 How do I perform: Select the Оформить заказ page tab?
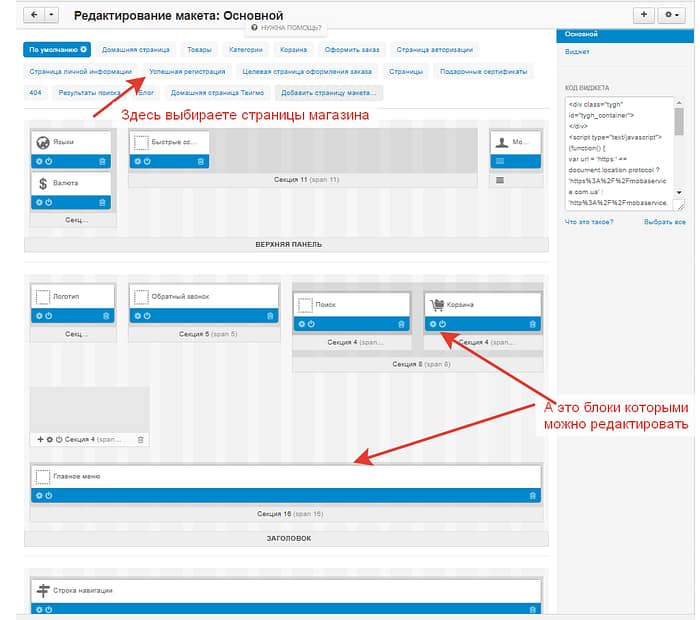coord(353,48)
